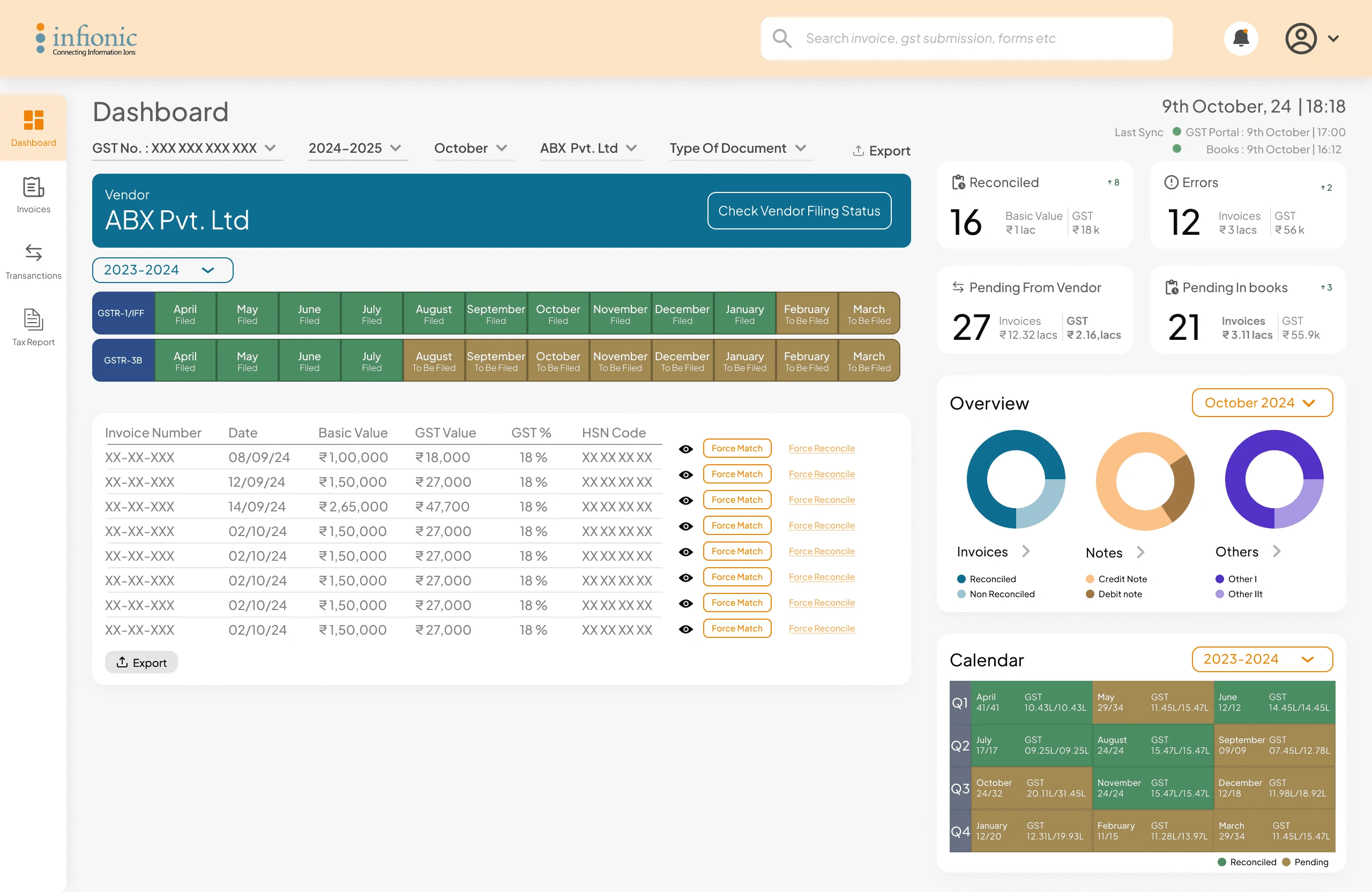The image size is (1372, 892).
Task: Click the Non Reconciled legend color dot
Action: click(x=961, y=594)
